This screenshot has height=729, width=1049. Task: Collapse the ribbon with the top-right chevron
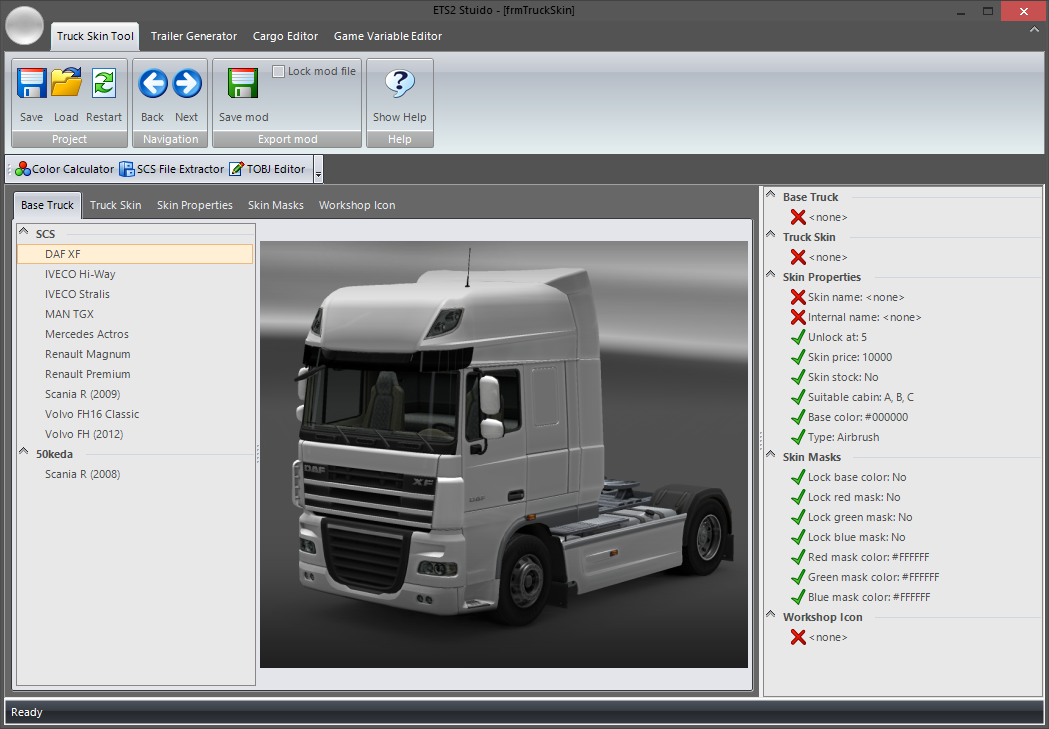[x=1034, y=30]
